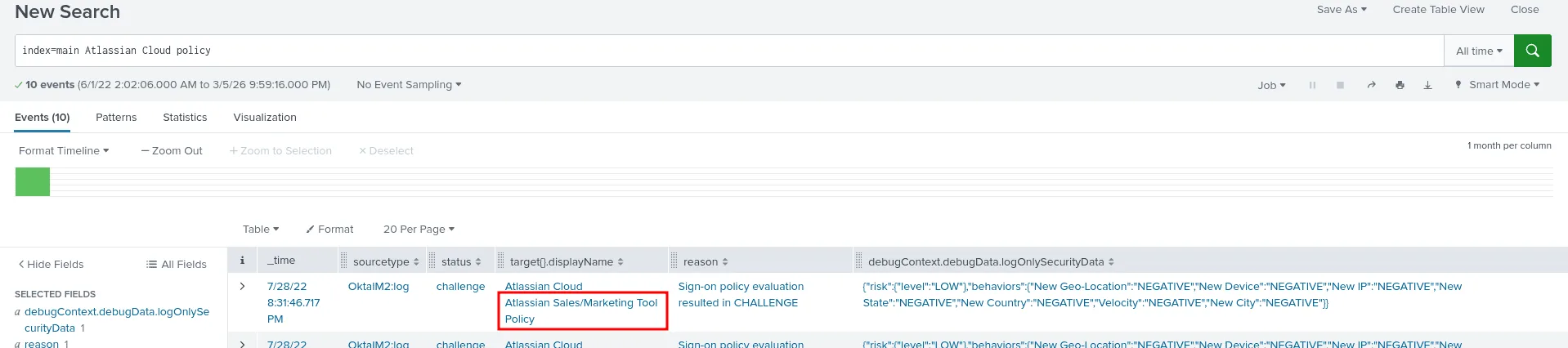Click Create Table View
This screenshot has width=1568, height=348.
click(1438, 10)
